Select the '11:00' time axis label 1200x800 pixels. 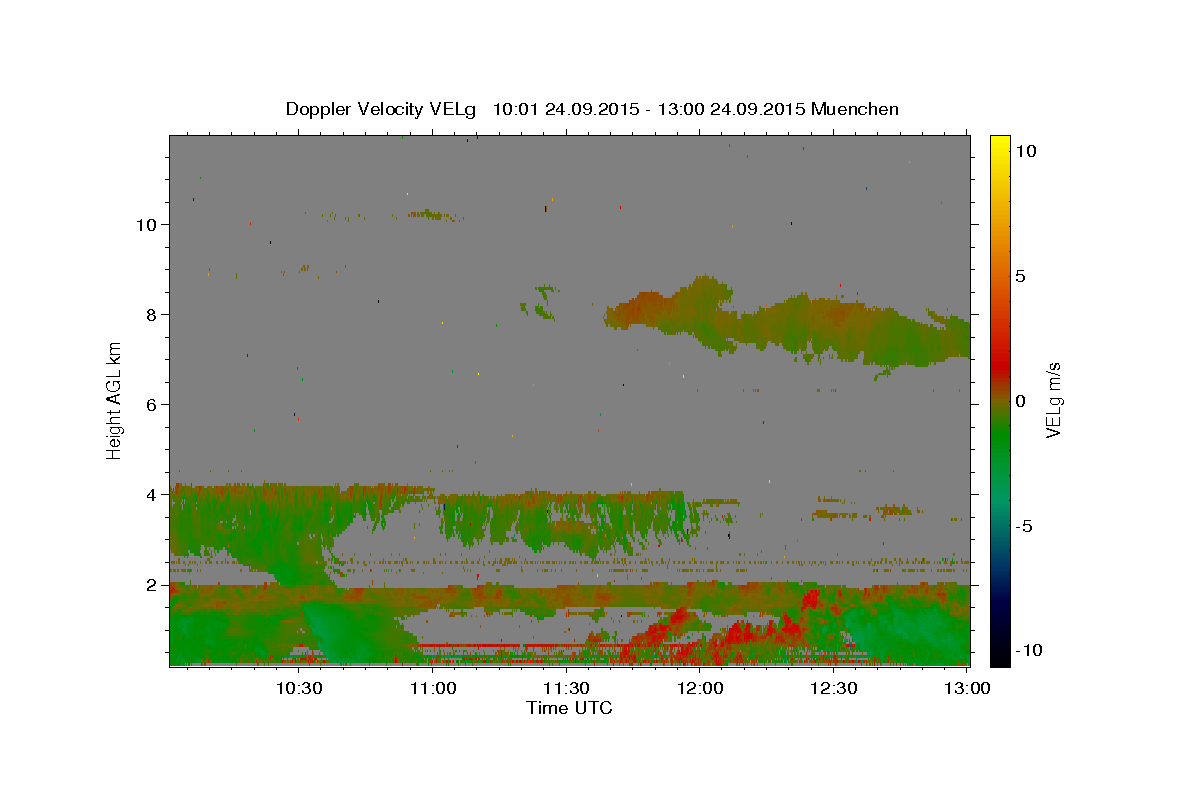point(433,688)
